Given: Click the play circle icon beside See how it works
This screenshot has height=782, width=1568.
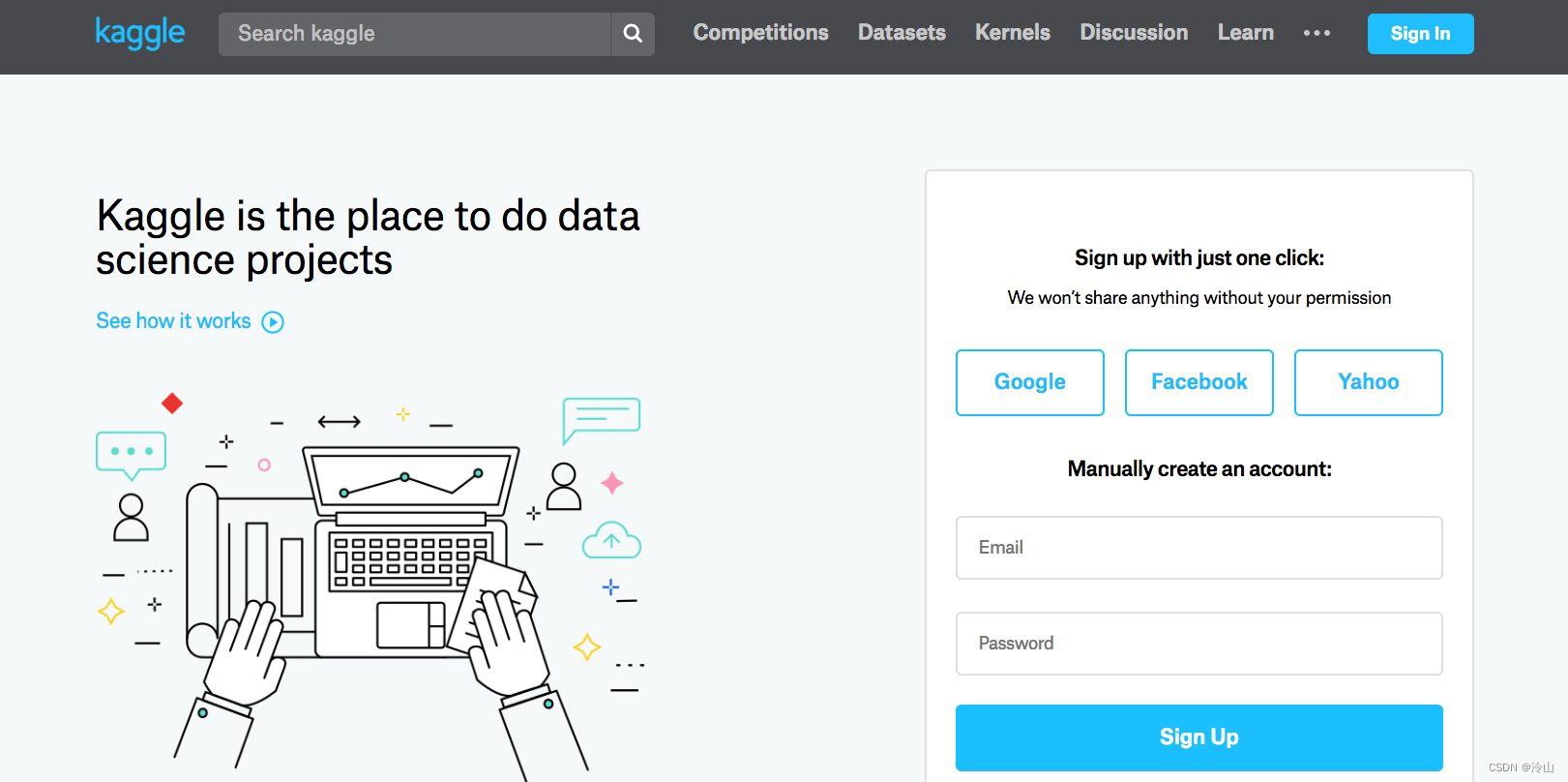Looking at the screenshot, I should pos(273,322).
